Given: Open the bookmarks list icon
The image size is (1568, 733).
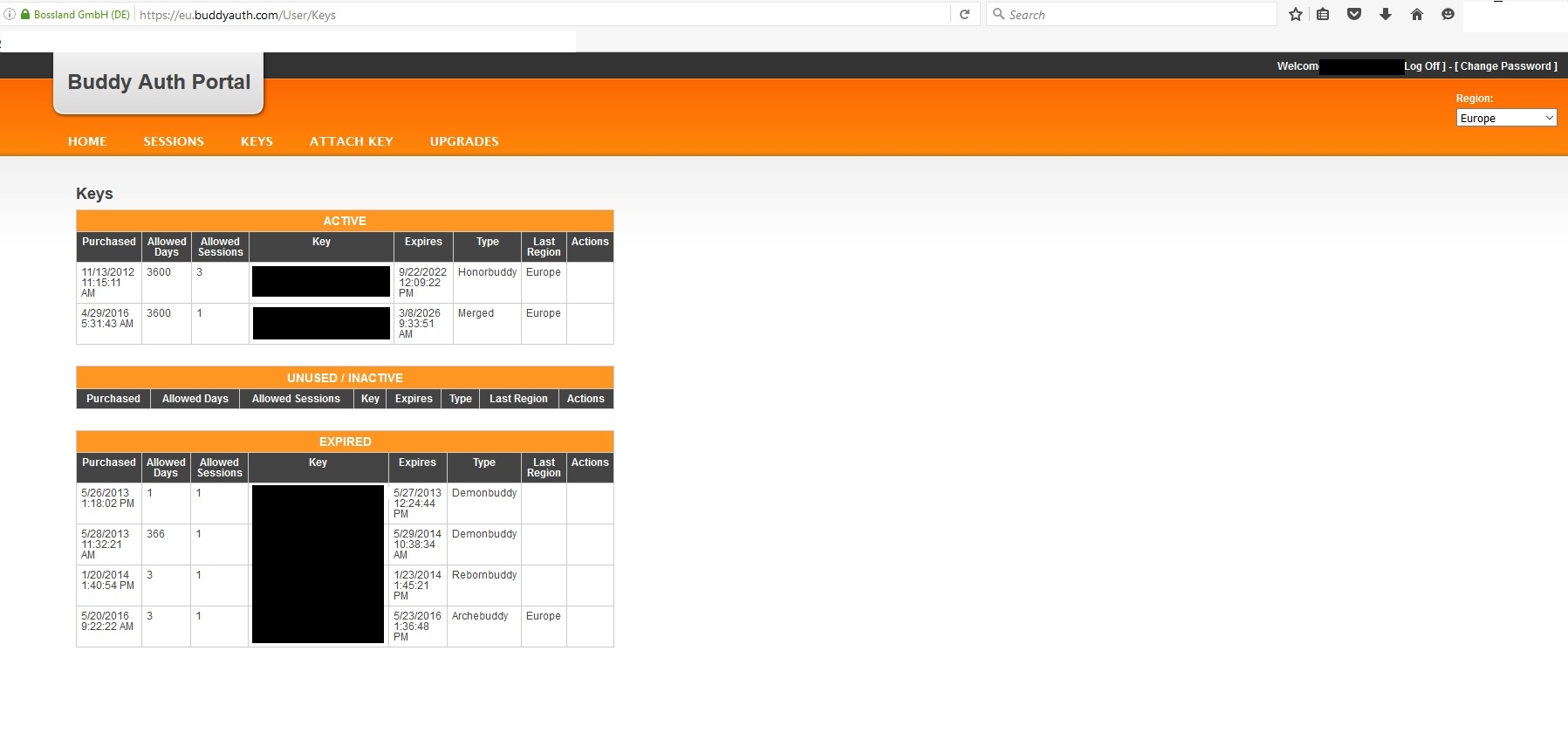Looking at the screenshot, I should click(1323, 14).
